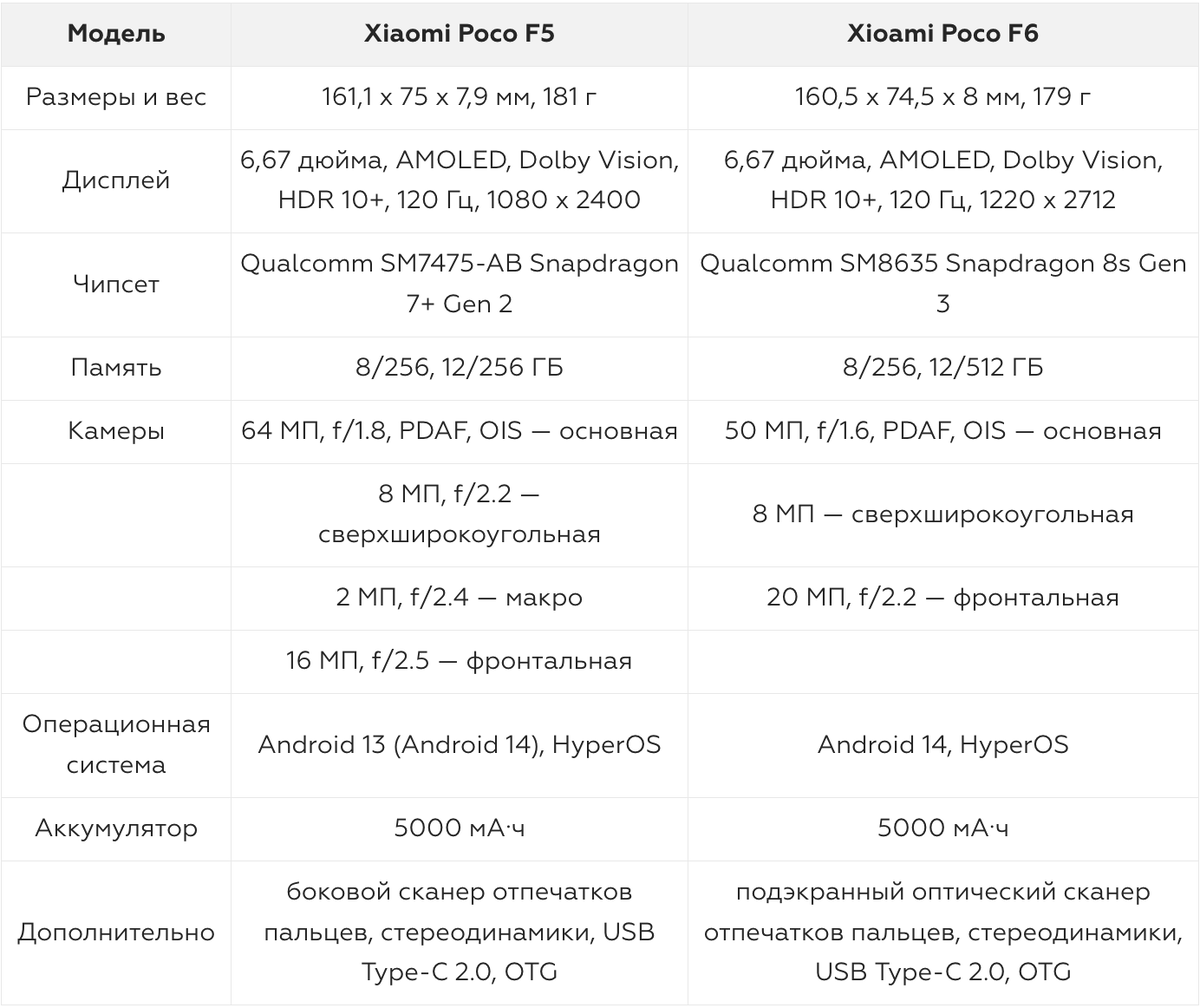Click the 2 МП, f/2.4 — макро cell
1200x1008 pixels.
point(459,598)
